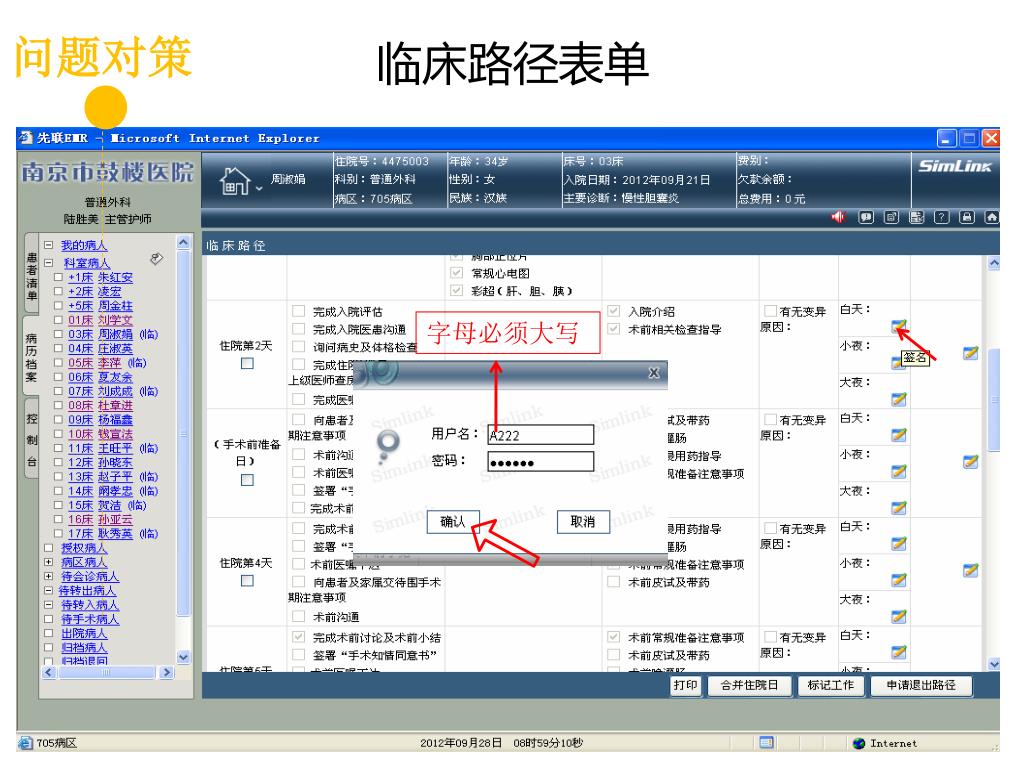
Task: Switch to 控制台 vertical tab
Action: pyautogui.click(x=31, y=440)
